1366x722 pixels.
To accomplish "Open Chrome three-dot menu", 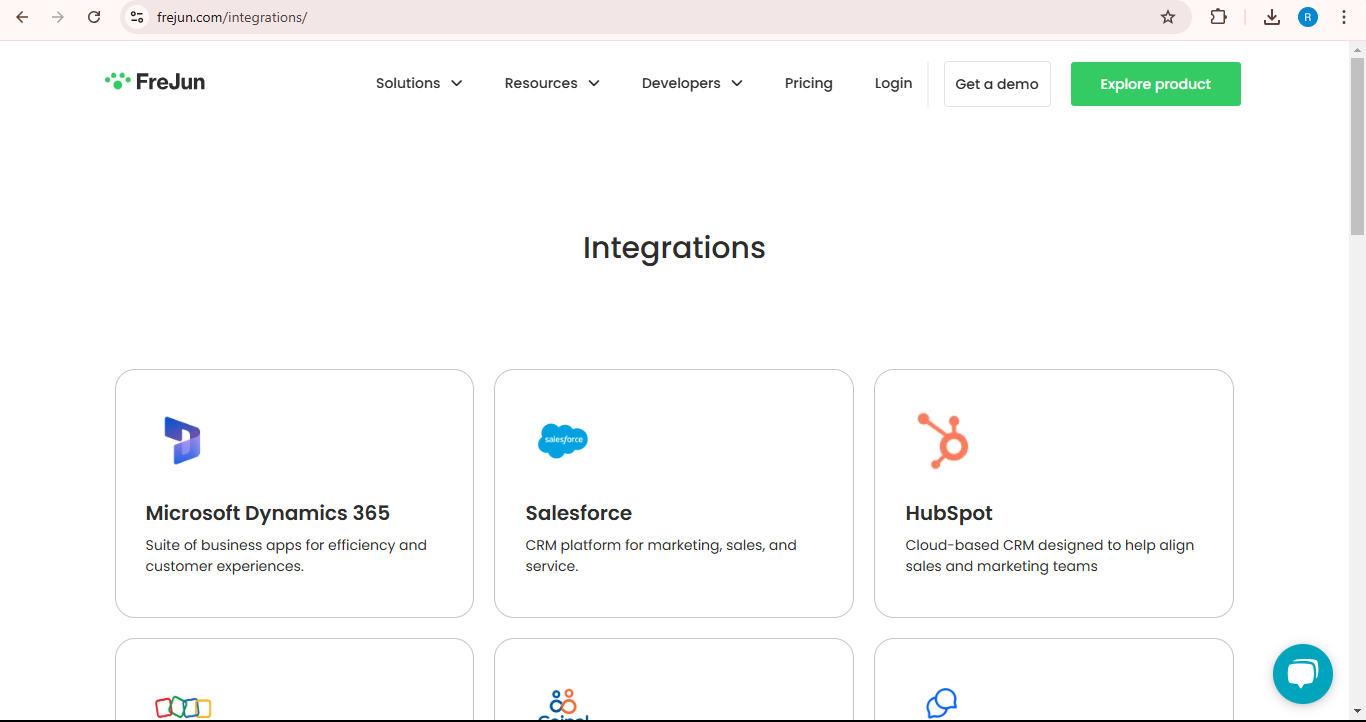I will coord(1344,17).
